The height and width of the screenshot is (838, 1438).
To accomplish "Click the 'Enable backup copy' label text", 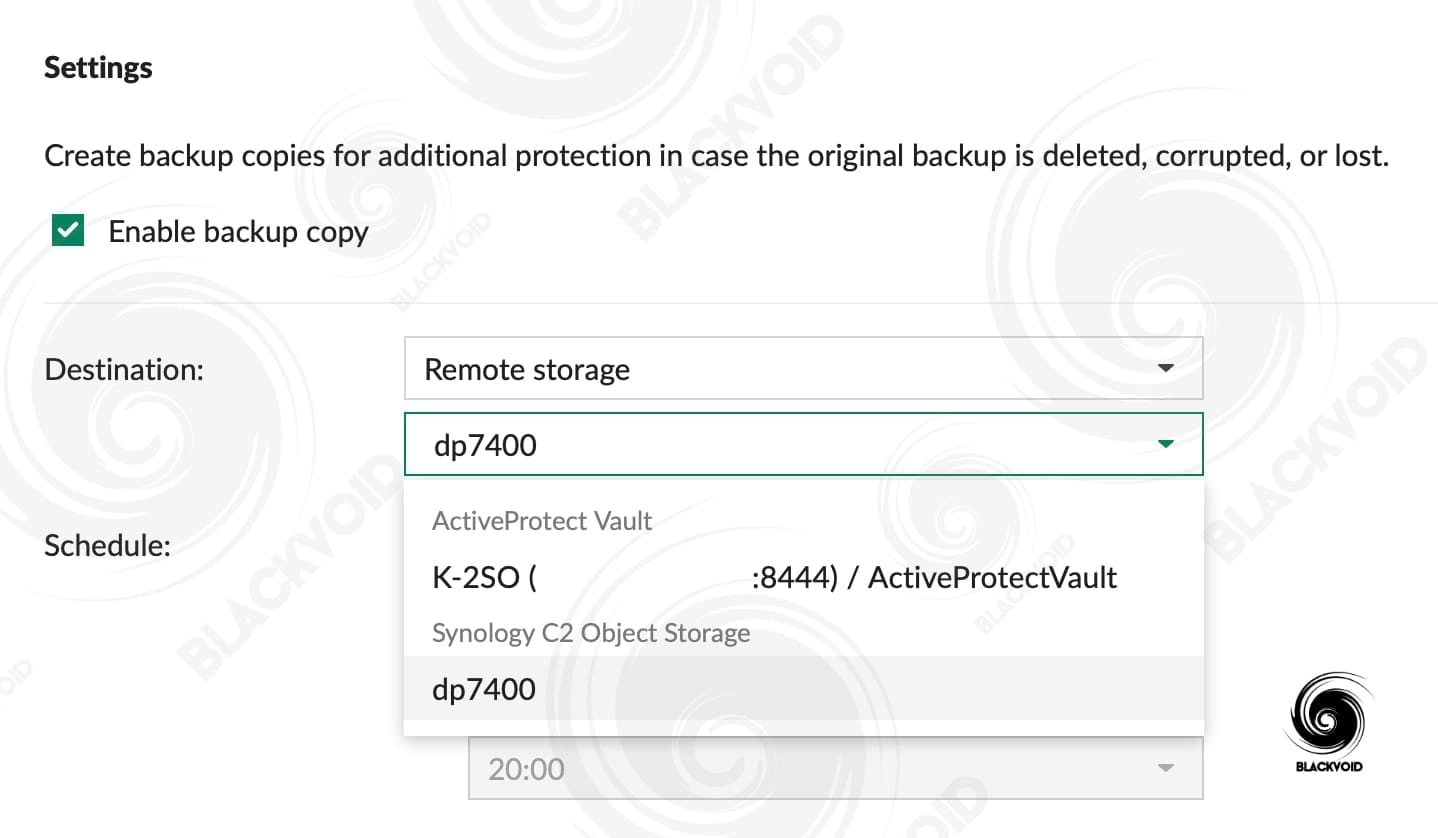I will pos(238,232).
